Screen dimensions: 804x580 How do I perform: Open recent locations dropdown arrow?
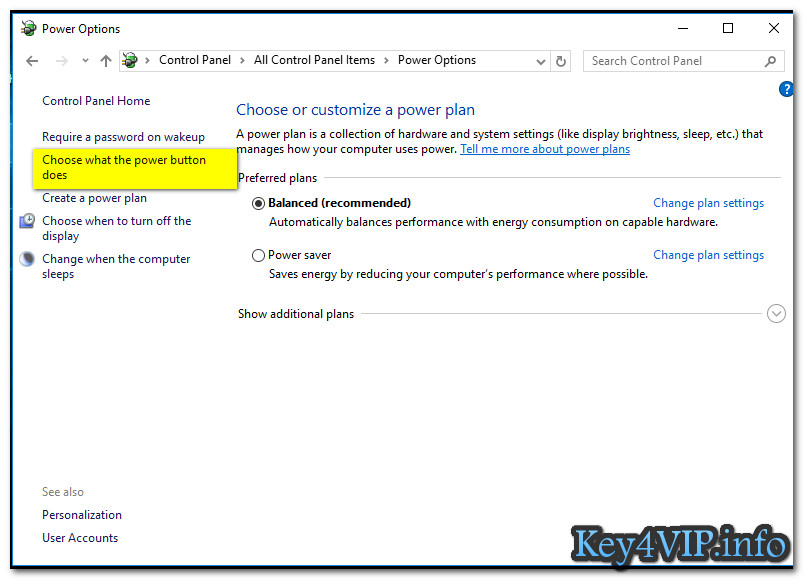coord(85,61)
